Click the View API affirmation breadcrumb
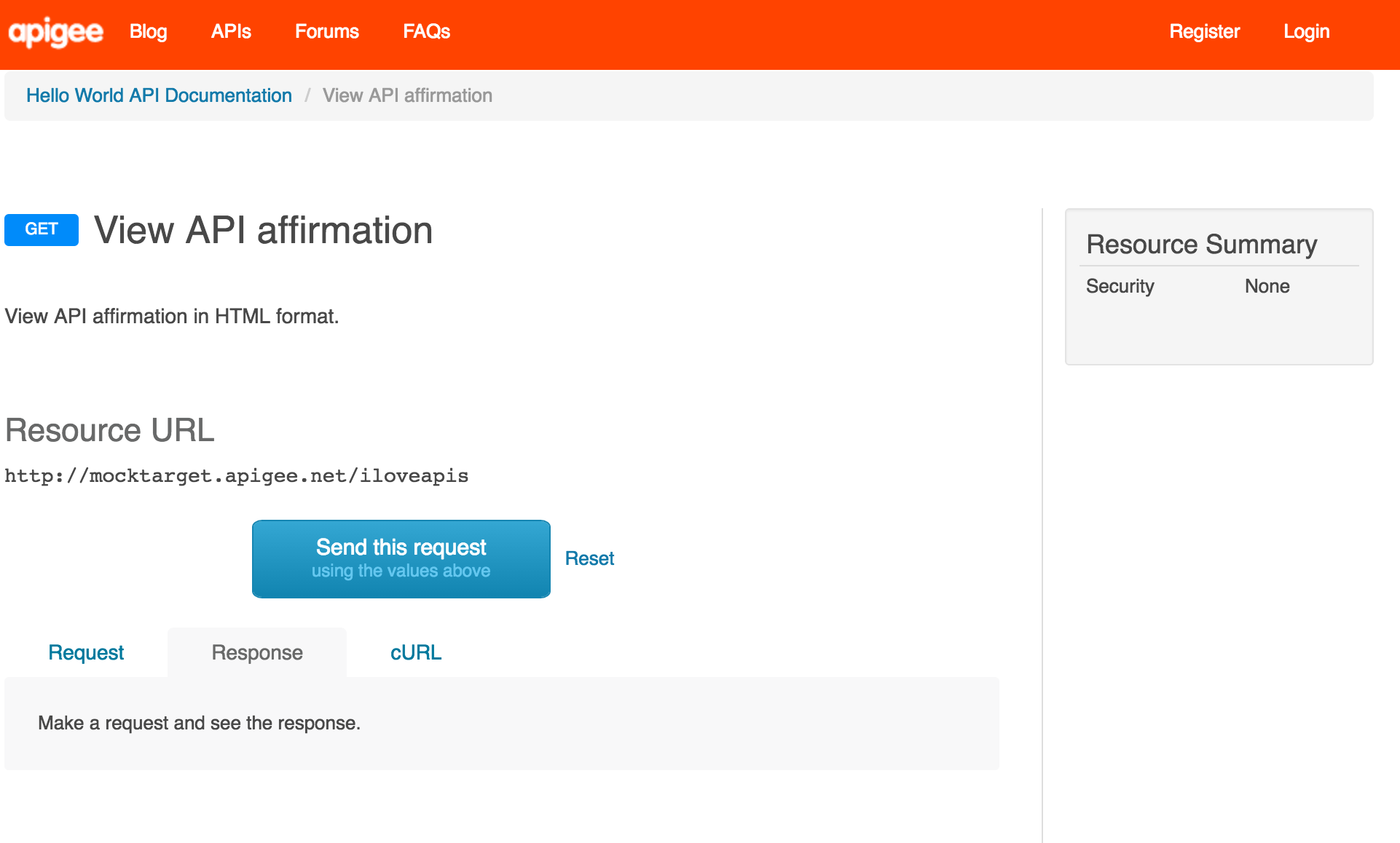Screen dimensions: 1400x843 (407, 95)
